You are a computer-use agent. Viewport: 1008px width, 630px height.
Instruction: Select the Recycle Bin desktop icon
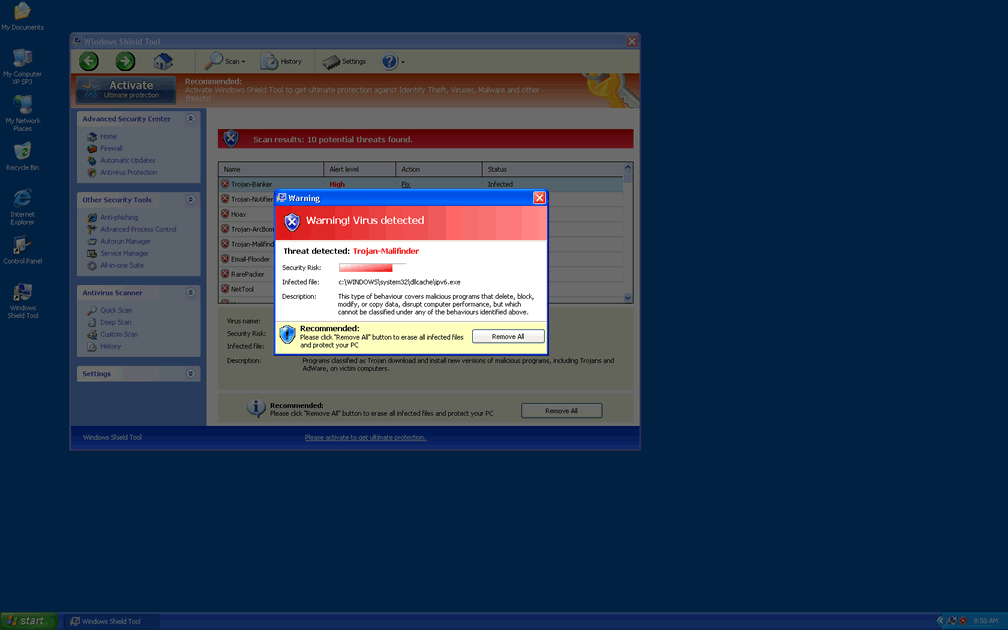[22, 156]
